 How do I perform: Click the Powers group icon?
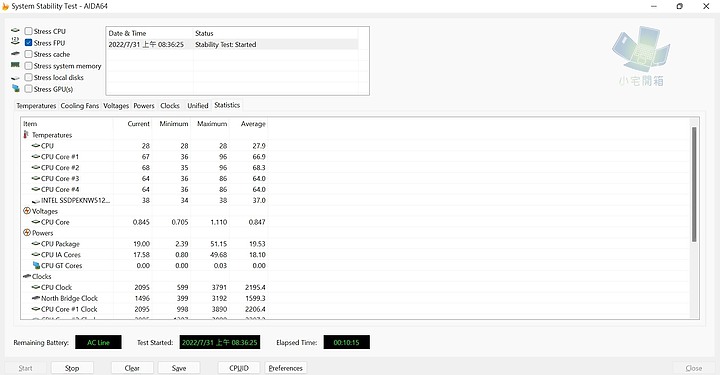point(27,232)
